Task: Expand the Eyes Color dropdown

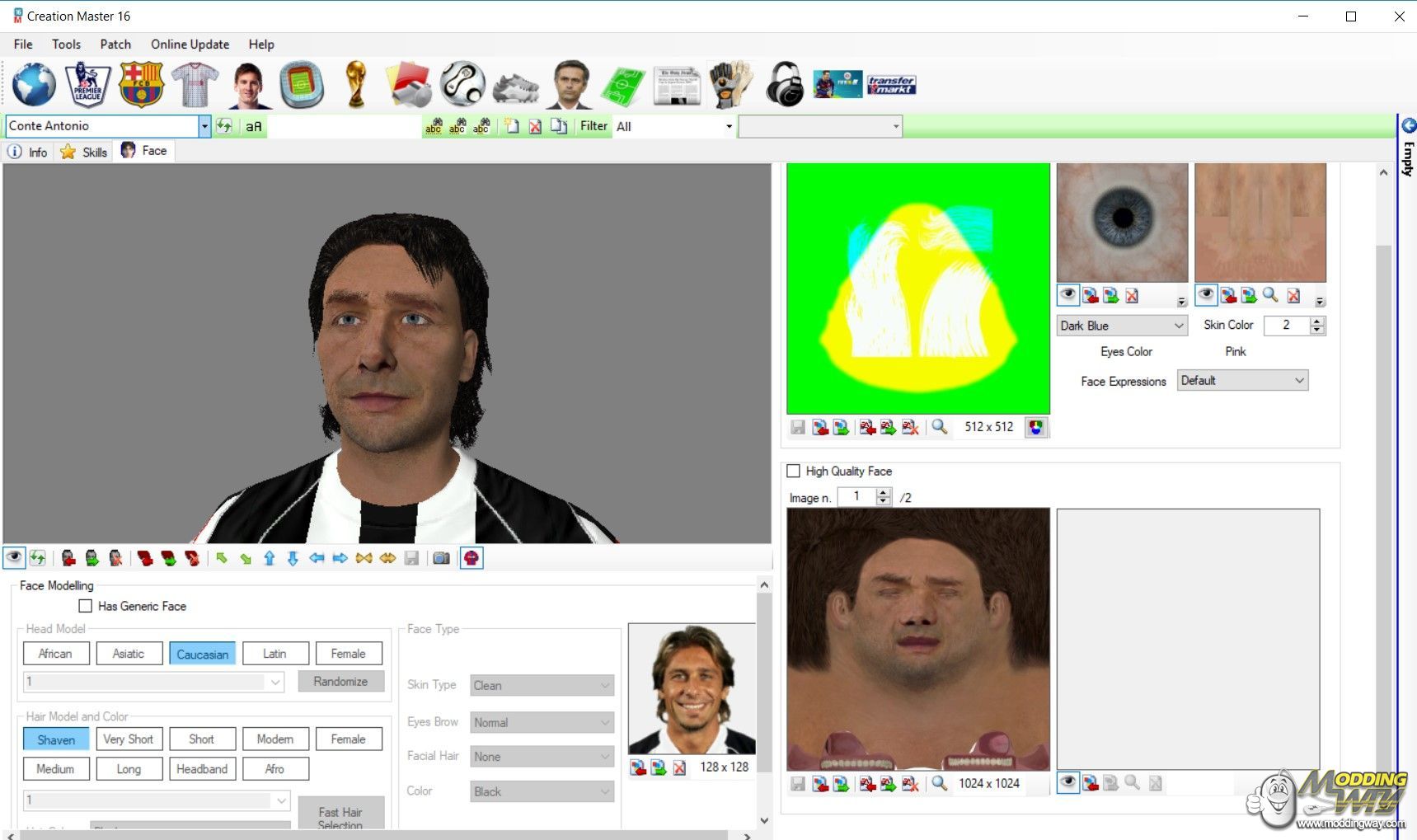Action: click(x=1178, y=326)
